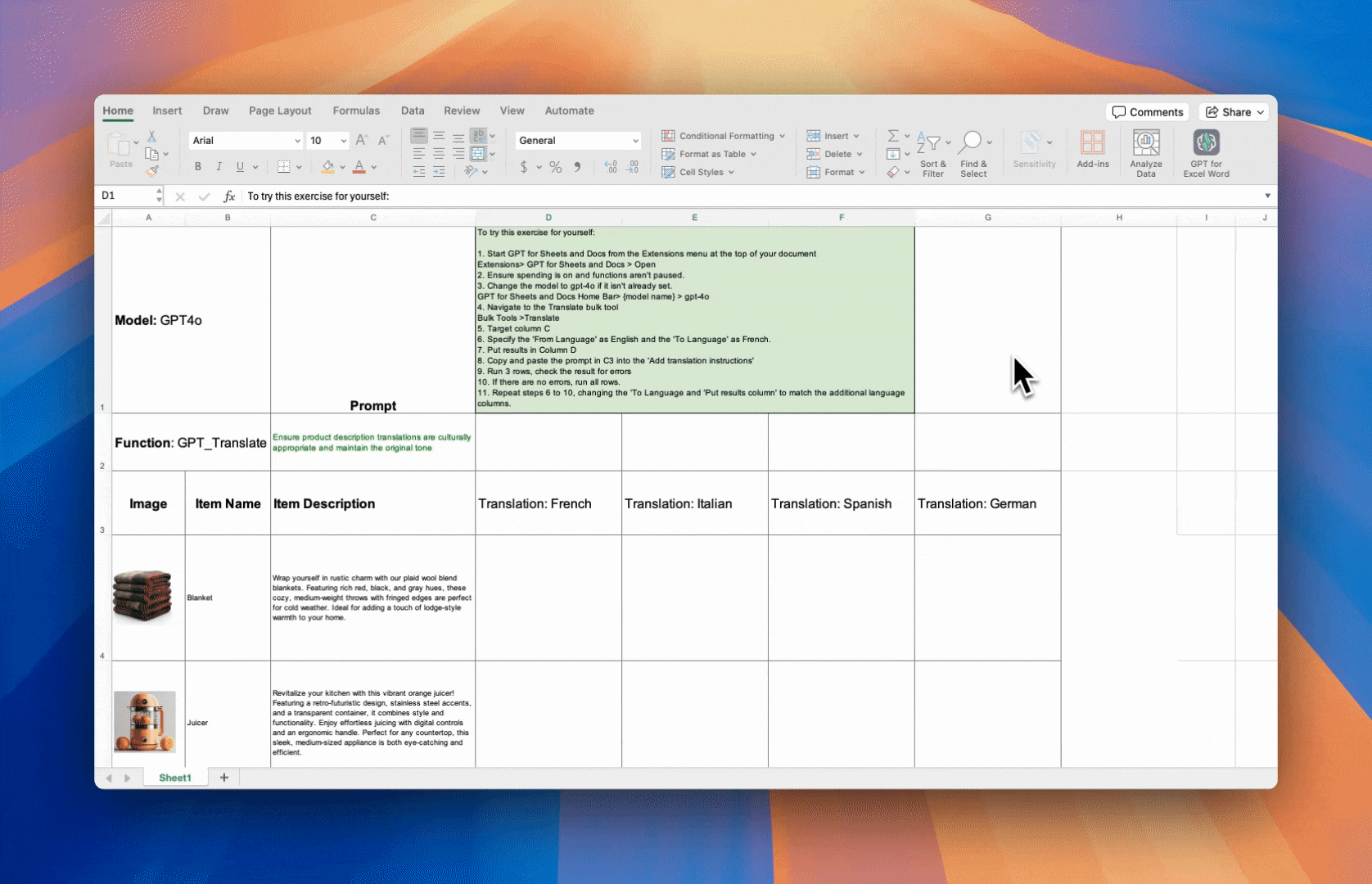Viewport: 1372px width, 884px height.
Task: Click the Name Box showing D1
Action: coord(127,196)
